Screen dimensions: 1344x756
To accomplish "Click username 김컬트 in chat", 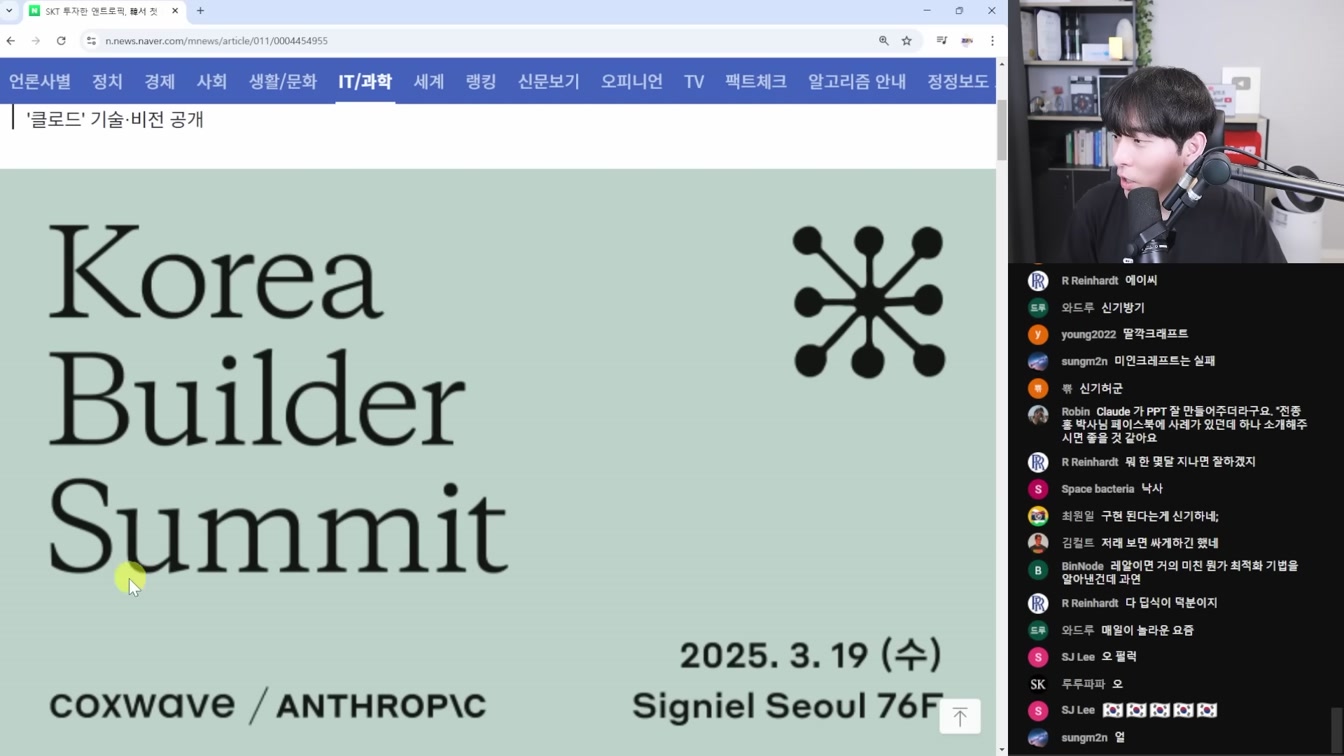I will (1077, 543).
